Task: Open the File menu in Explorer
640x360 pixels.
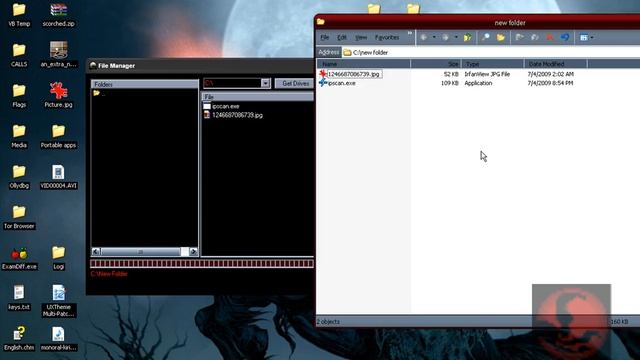Action: point(324,37)
